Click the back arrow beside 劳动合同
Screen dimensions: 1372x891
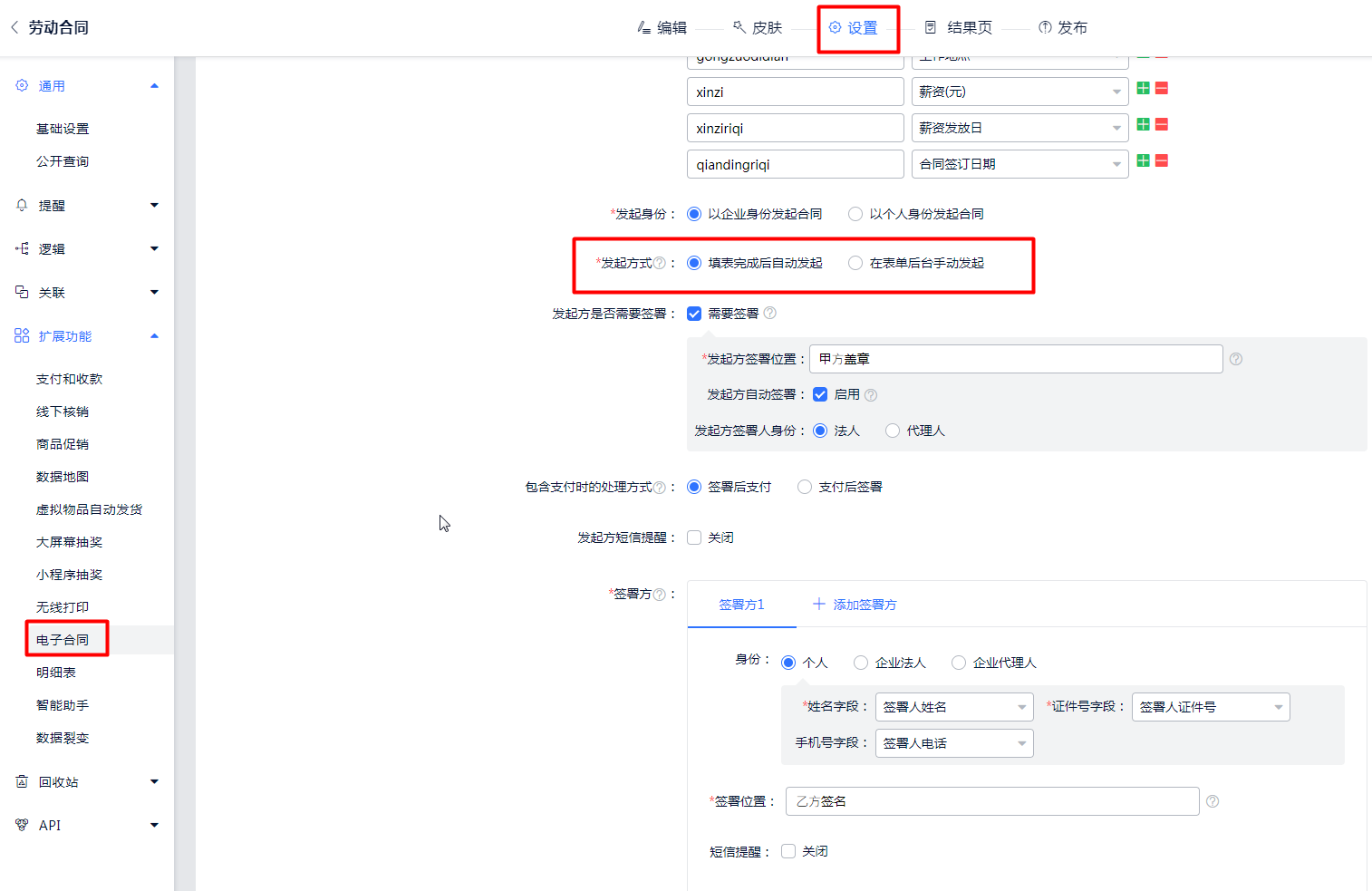pos(14,27)
